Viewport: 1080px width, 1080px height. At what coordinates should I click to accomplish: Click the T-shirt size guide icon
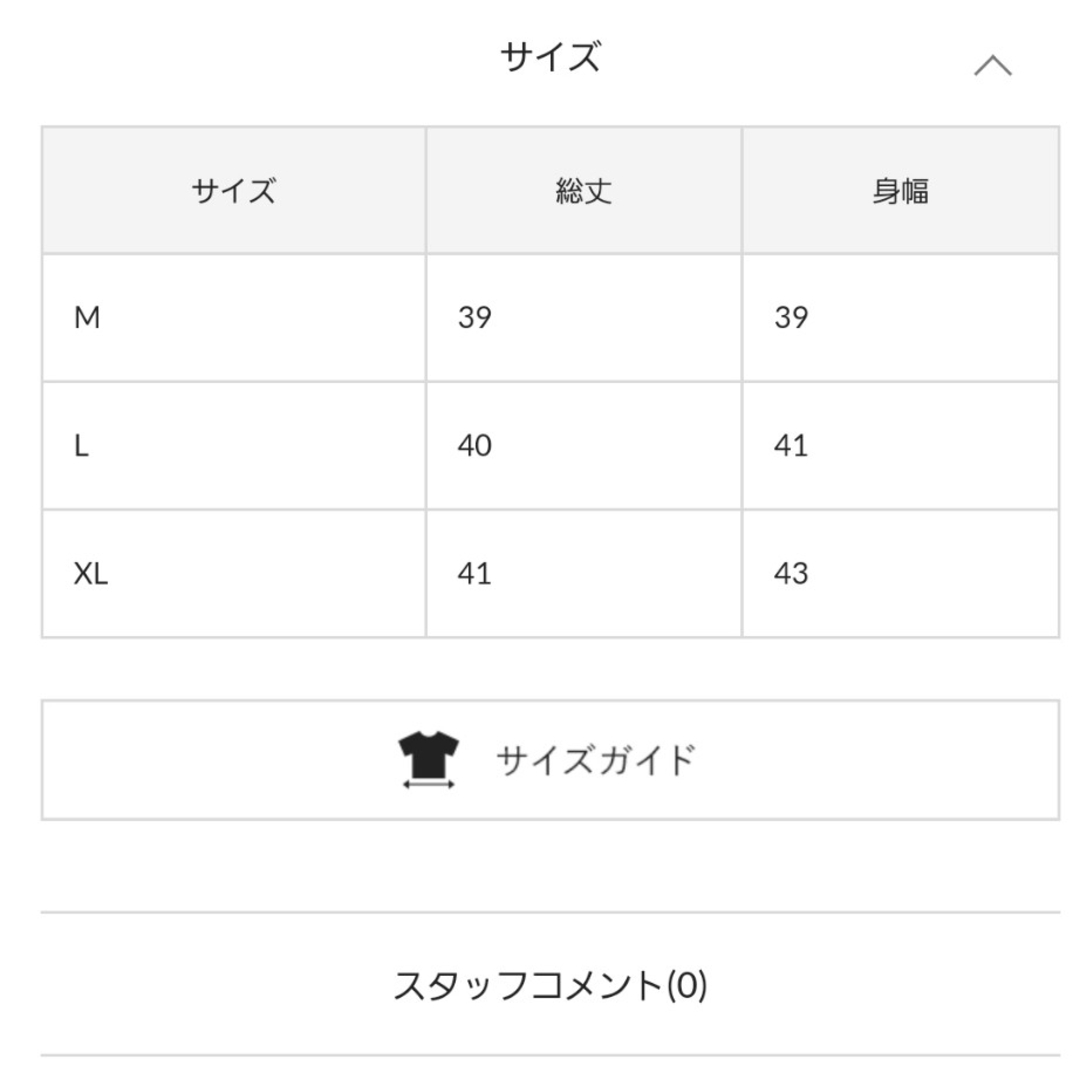pos(428,760)
